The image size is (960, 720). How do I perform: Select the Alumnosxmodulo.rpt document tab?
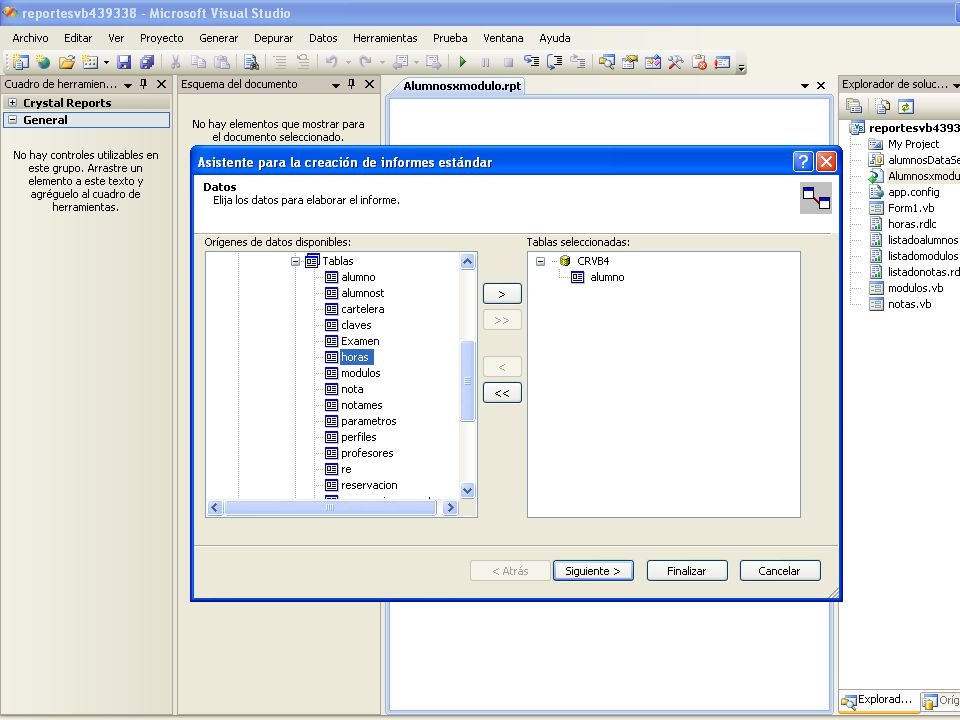[x=462, y=86]
